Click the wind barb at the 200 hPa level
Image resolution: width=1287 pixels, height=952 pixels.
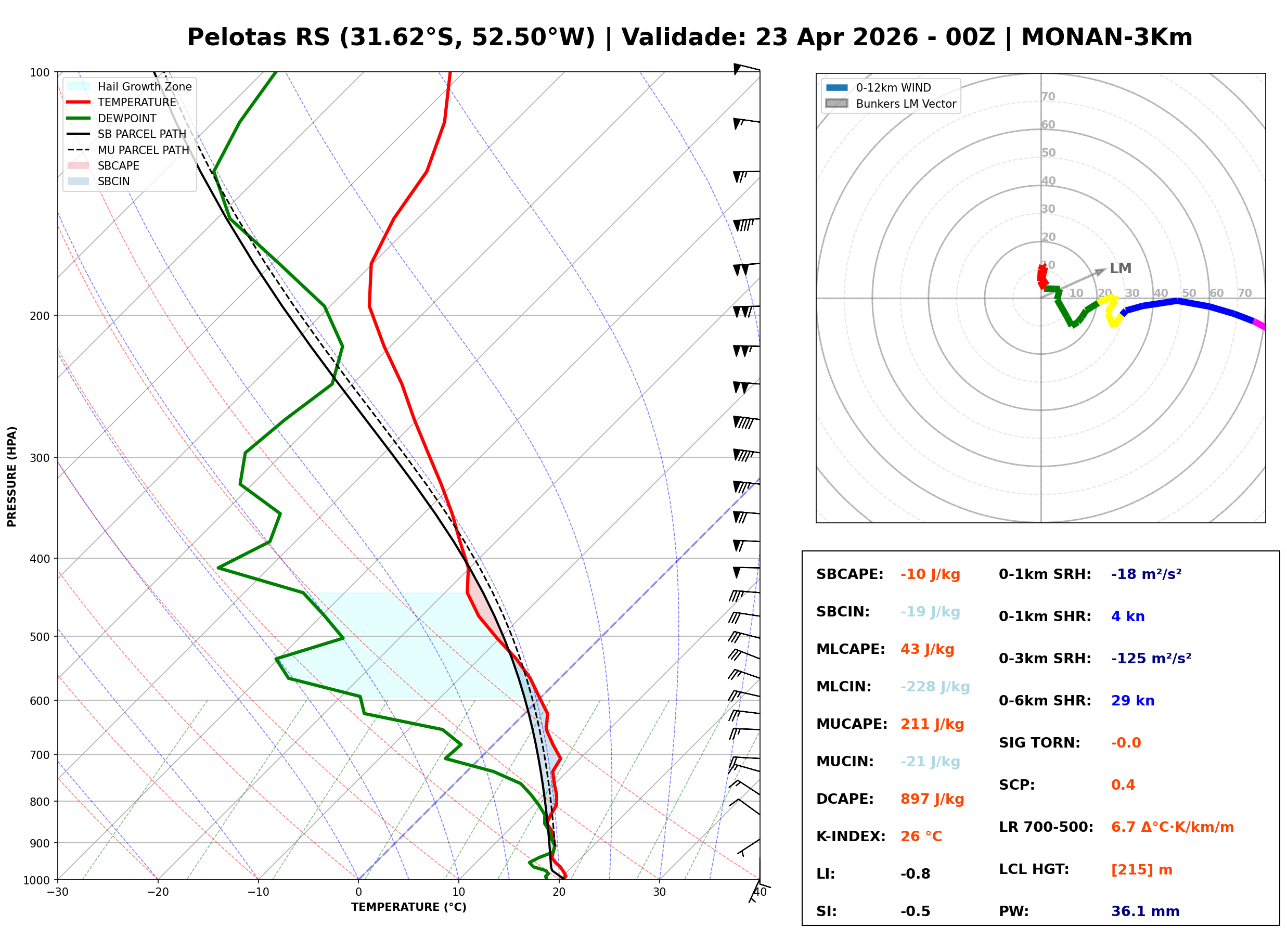(x=746, y=310)
